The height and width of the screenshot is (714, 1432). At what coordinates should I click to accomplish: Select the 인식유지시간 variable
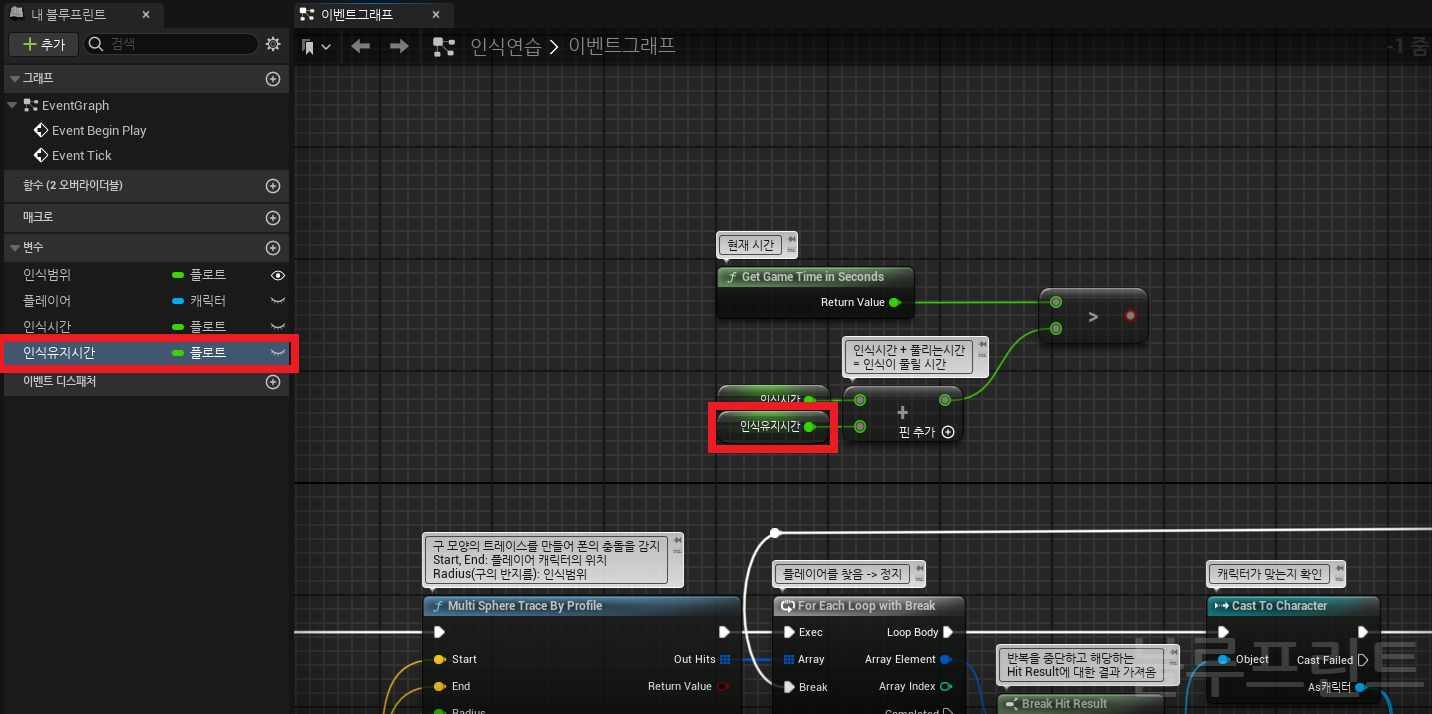(59, 352)
